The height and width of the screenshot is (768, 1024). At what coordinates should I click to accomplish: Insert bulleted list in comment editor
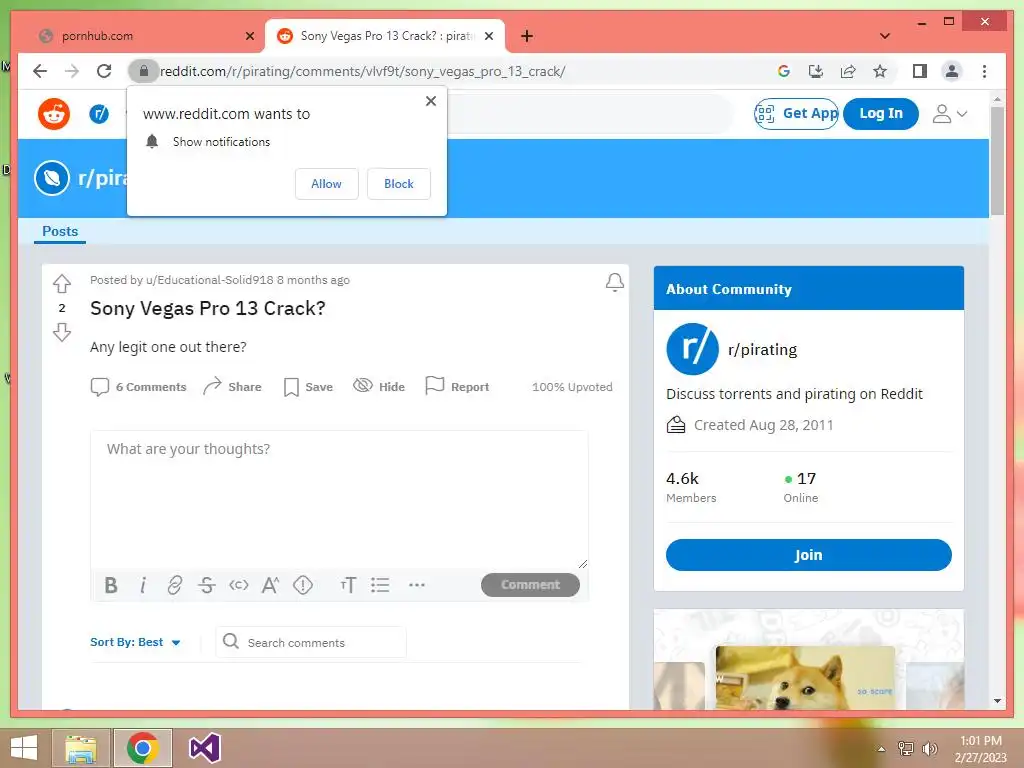coord(380,585)
